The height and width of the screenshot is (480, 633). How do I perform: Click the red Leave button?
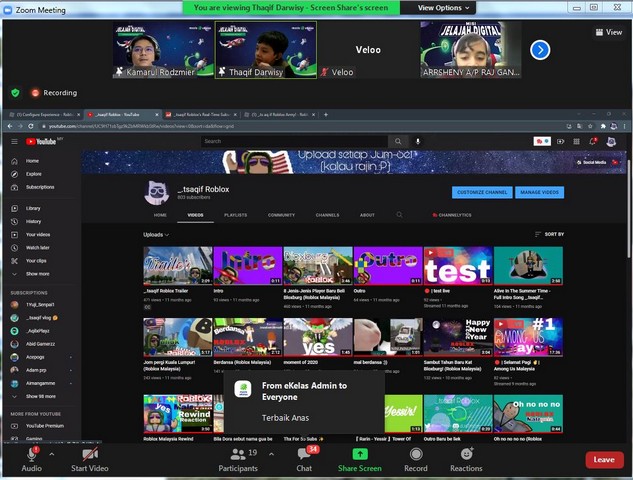[x=604, y=459]
